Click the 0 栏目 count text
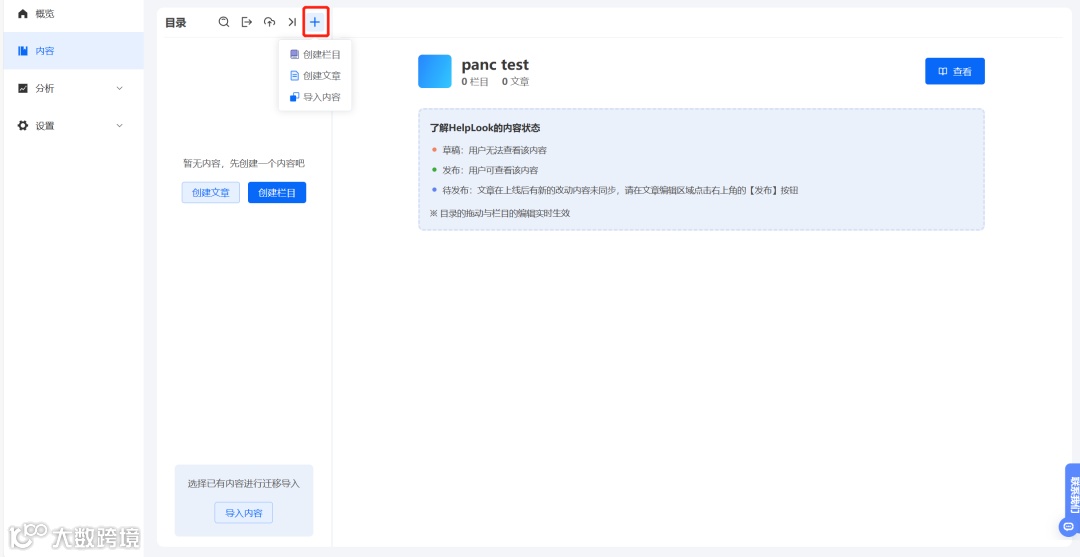This screenshot has height=557, width=1080. (x=475, y=82)
